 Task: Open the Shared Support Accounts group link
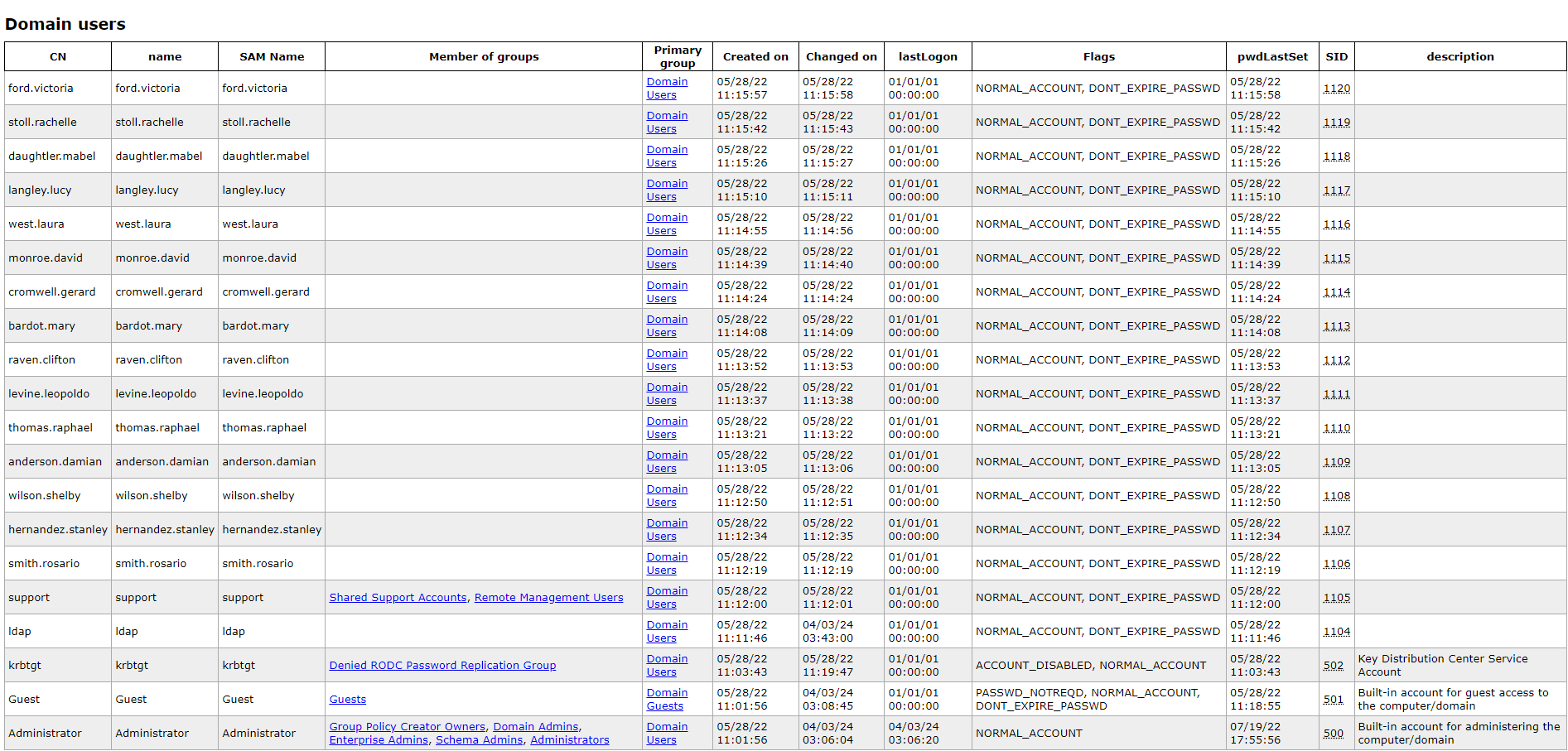(x=398, y=598)
